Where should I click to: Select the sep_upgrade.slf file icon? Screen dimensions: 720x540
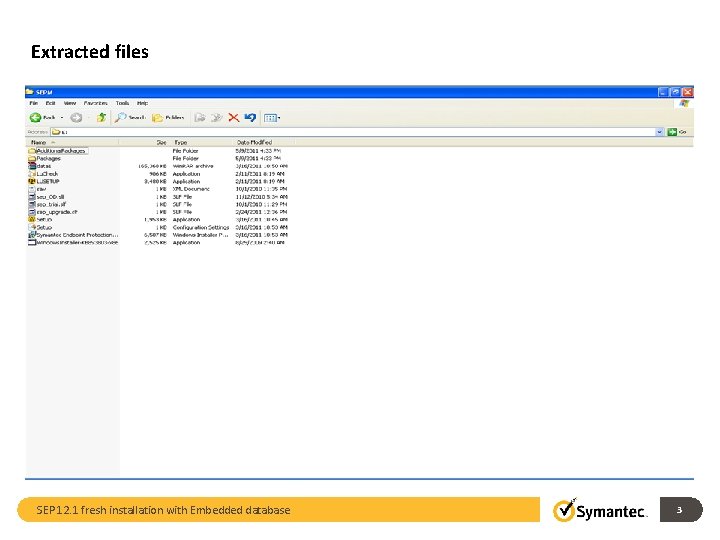(x=32, y=212)
